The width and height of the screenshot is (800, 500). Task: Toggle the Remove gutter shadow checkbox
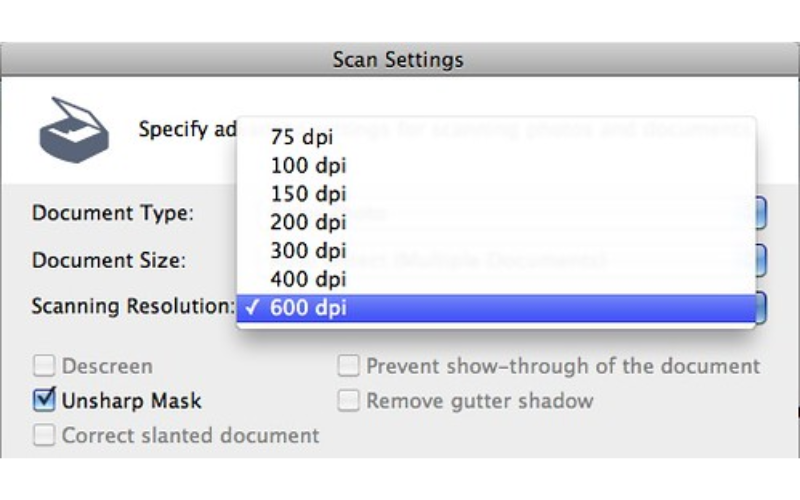[x=348, y=401]
